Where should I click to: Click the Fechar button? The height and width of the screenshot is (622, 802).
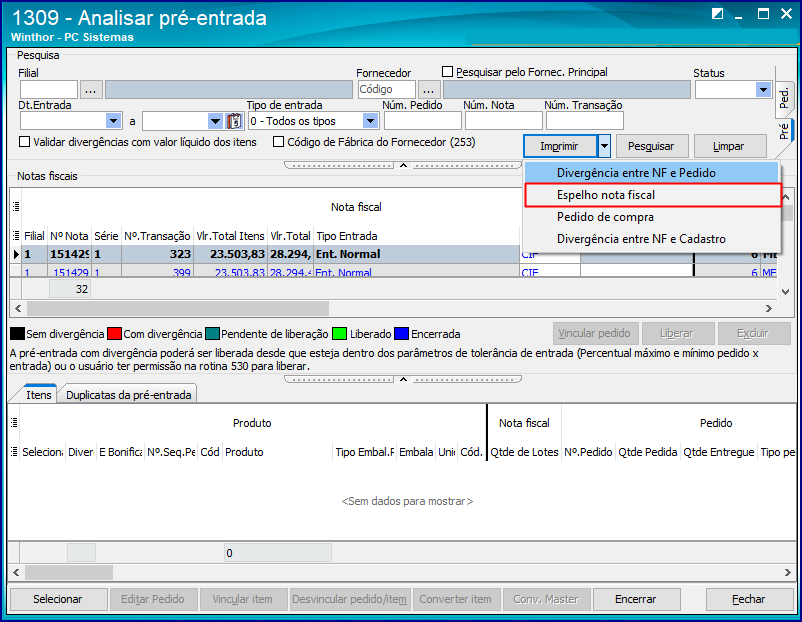click(x=749, y=599)
